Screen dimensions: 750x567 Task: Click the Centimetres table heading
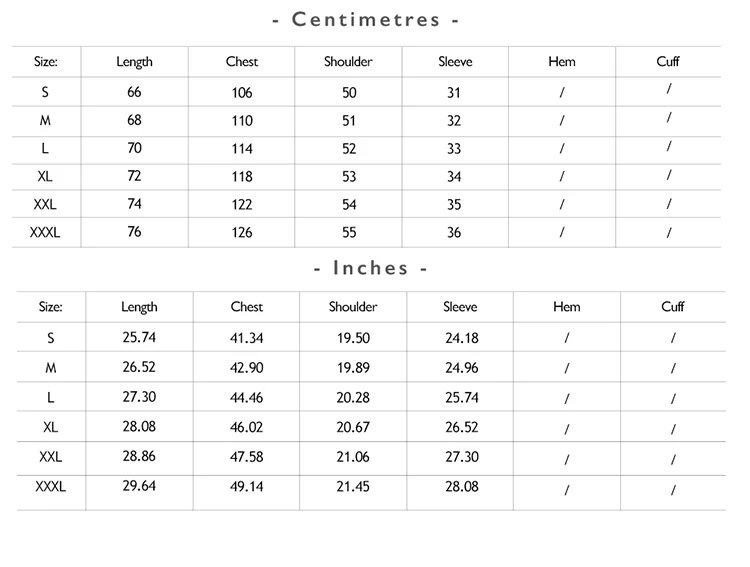click(x=366, y=20)
